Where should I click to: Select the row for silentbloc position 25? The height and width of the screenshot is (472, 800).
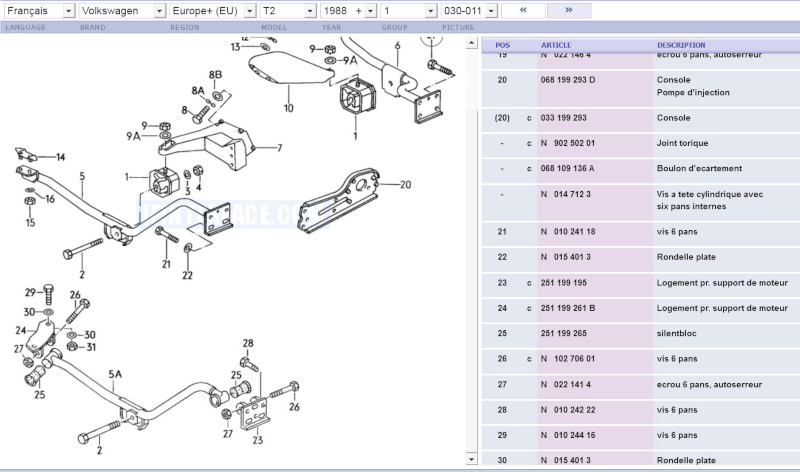click(640, 333)
